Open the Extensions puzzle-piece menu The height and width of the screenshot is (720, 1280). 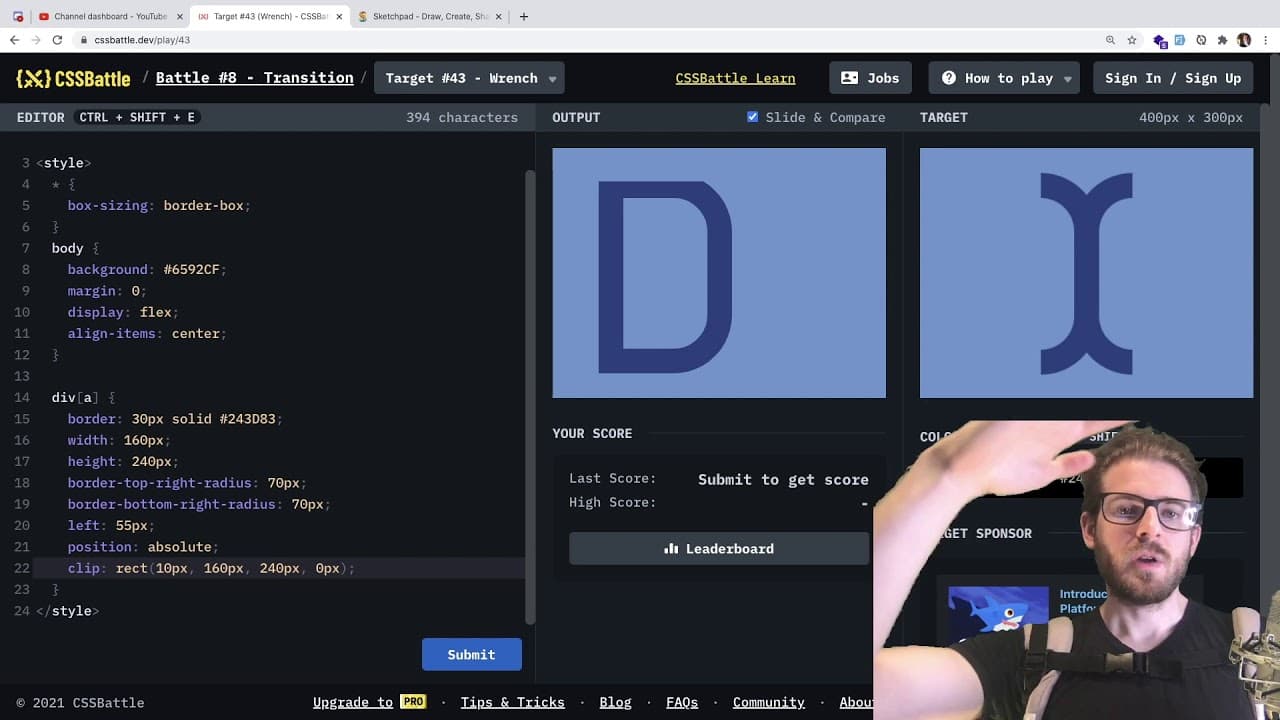[1222, 40]
